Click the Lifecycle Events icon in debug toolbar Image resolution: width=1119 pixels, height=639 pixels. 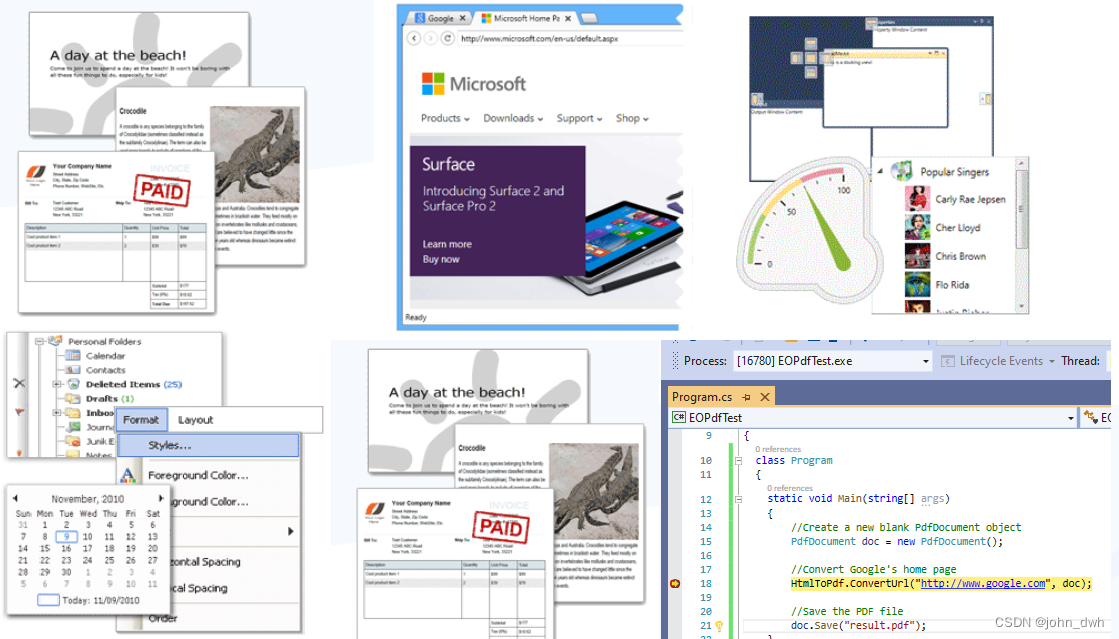[946, 361]
